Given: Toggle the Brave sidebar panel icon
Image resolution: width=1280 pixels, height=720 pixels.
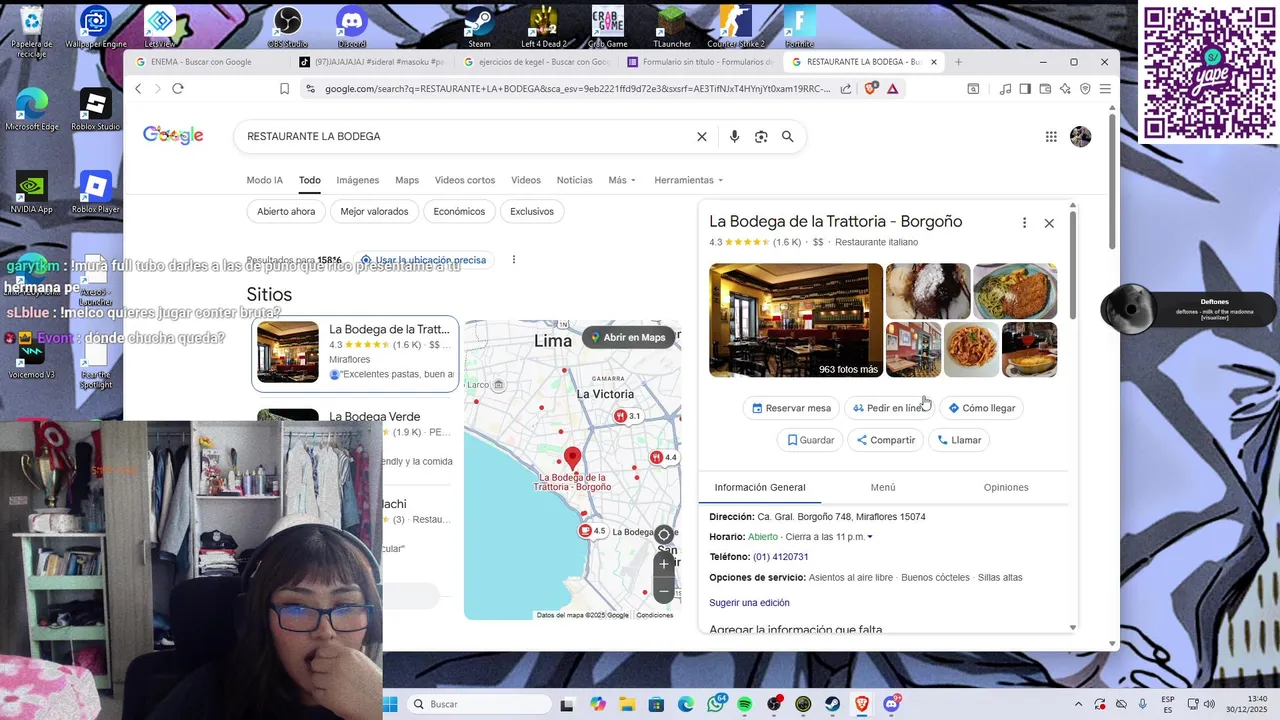Looking at the screenshot, I should point(1025,89).
